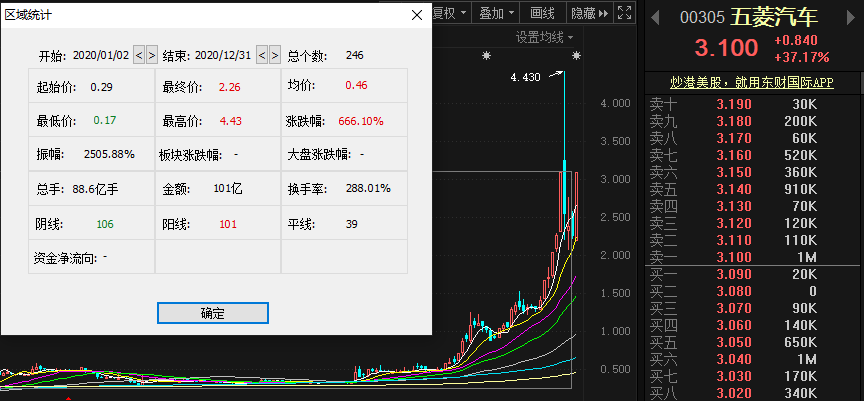Click the 隐藏 toolbar button

click(587, 13)
